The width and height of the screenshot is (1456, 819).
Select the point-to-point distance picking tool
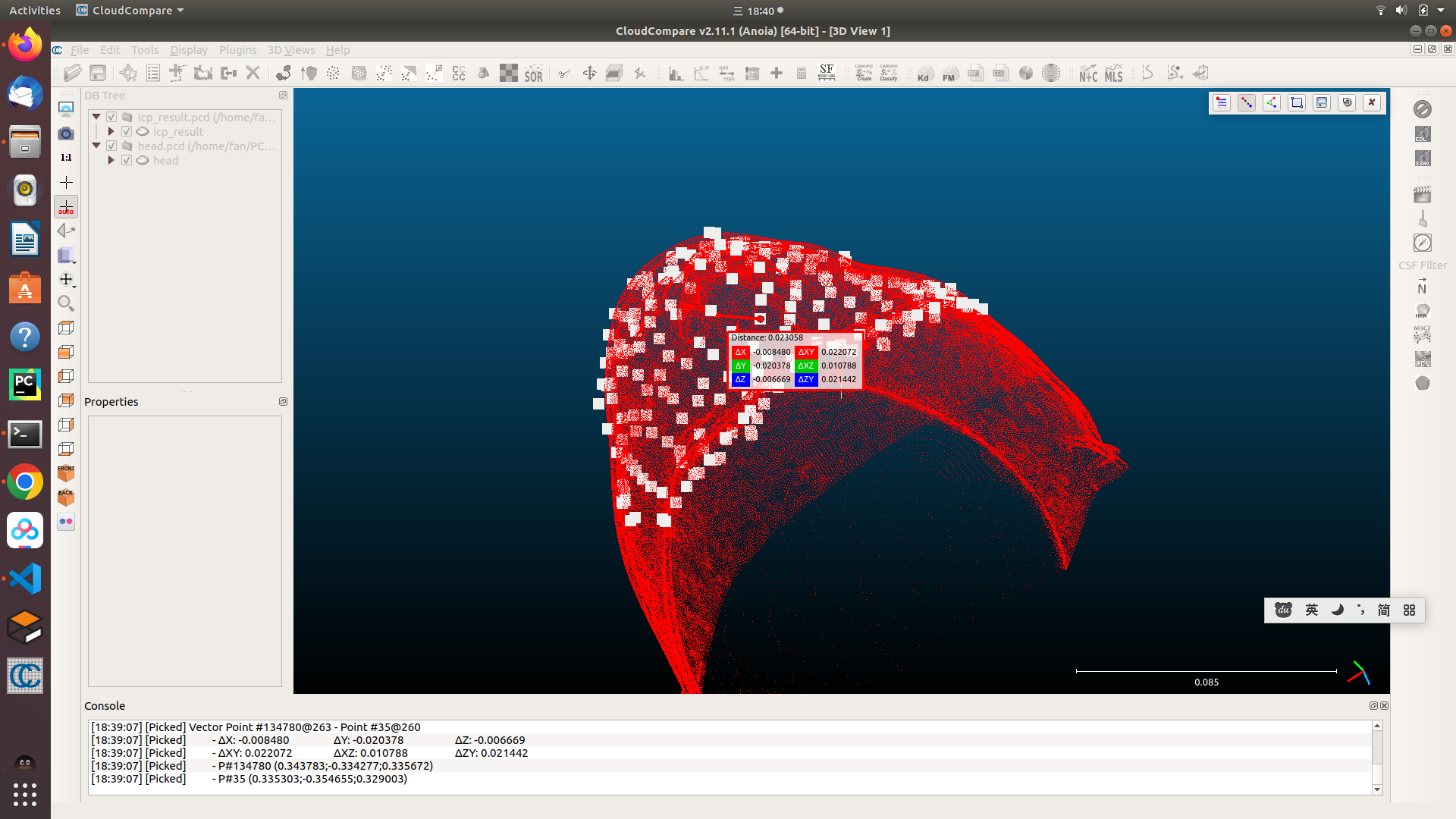[x=1247, y=103]
